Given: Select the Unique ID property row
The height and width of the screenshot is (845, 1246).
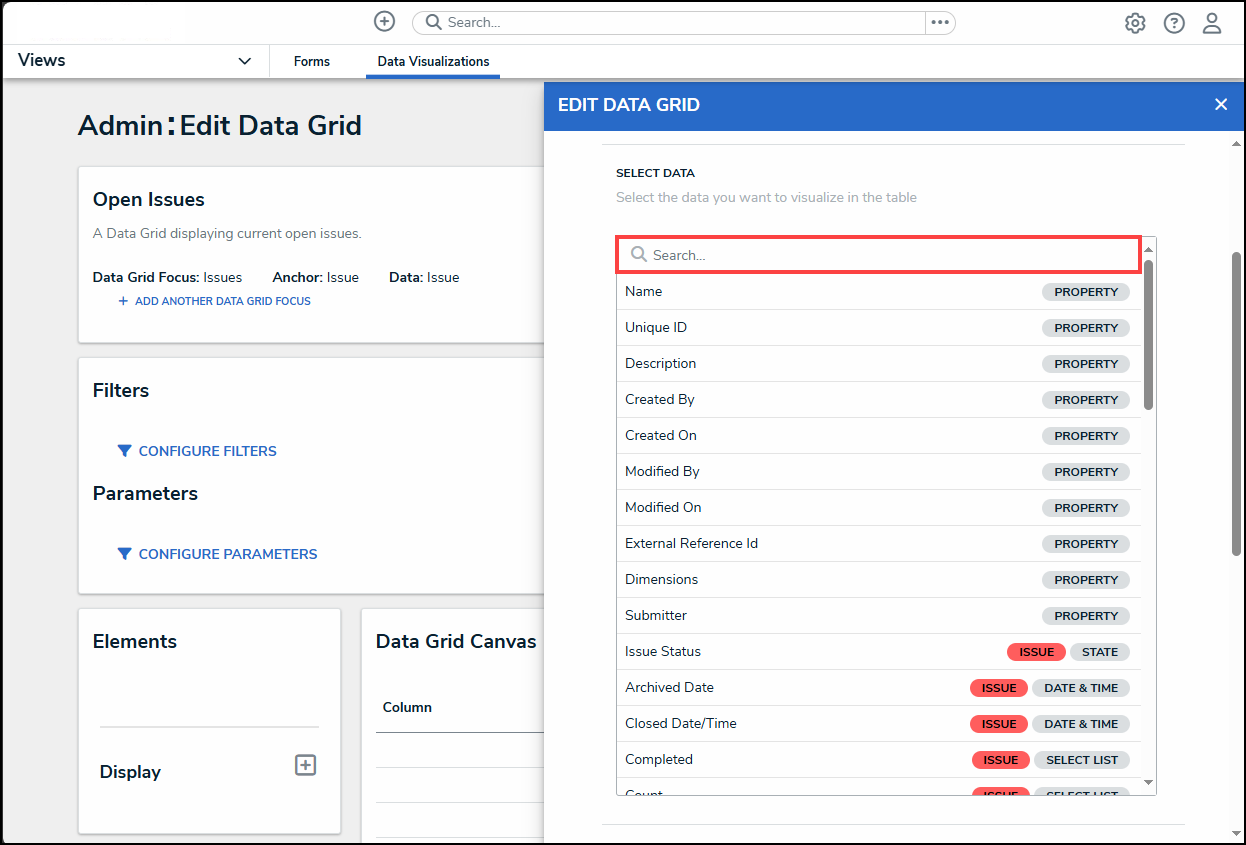Looking at the screenshot, I should [656, 327].
